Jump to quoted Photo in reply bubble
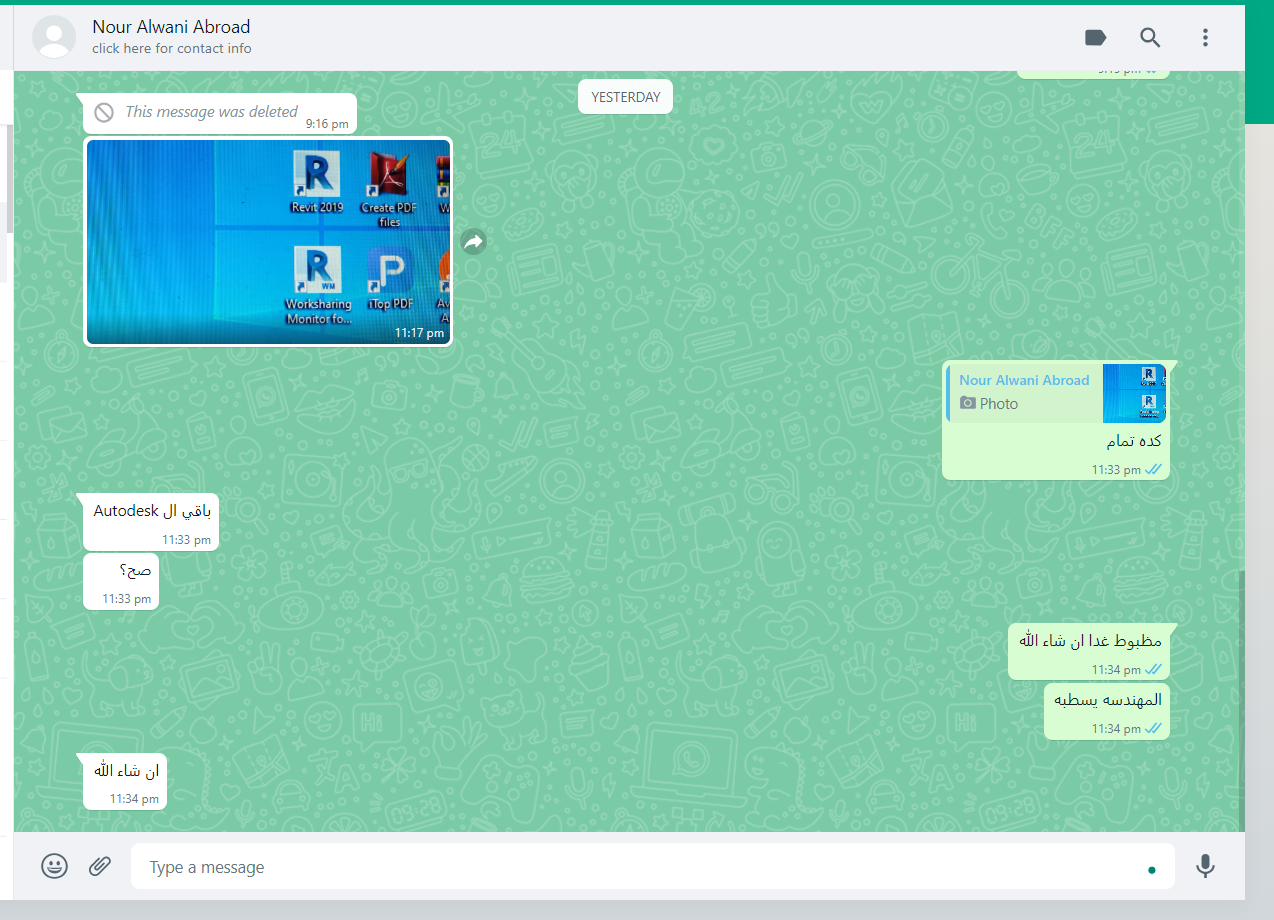Image resolution: width=1274 pixels, height=920 pixels. [1056, 393]
